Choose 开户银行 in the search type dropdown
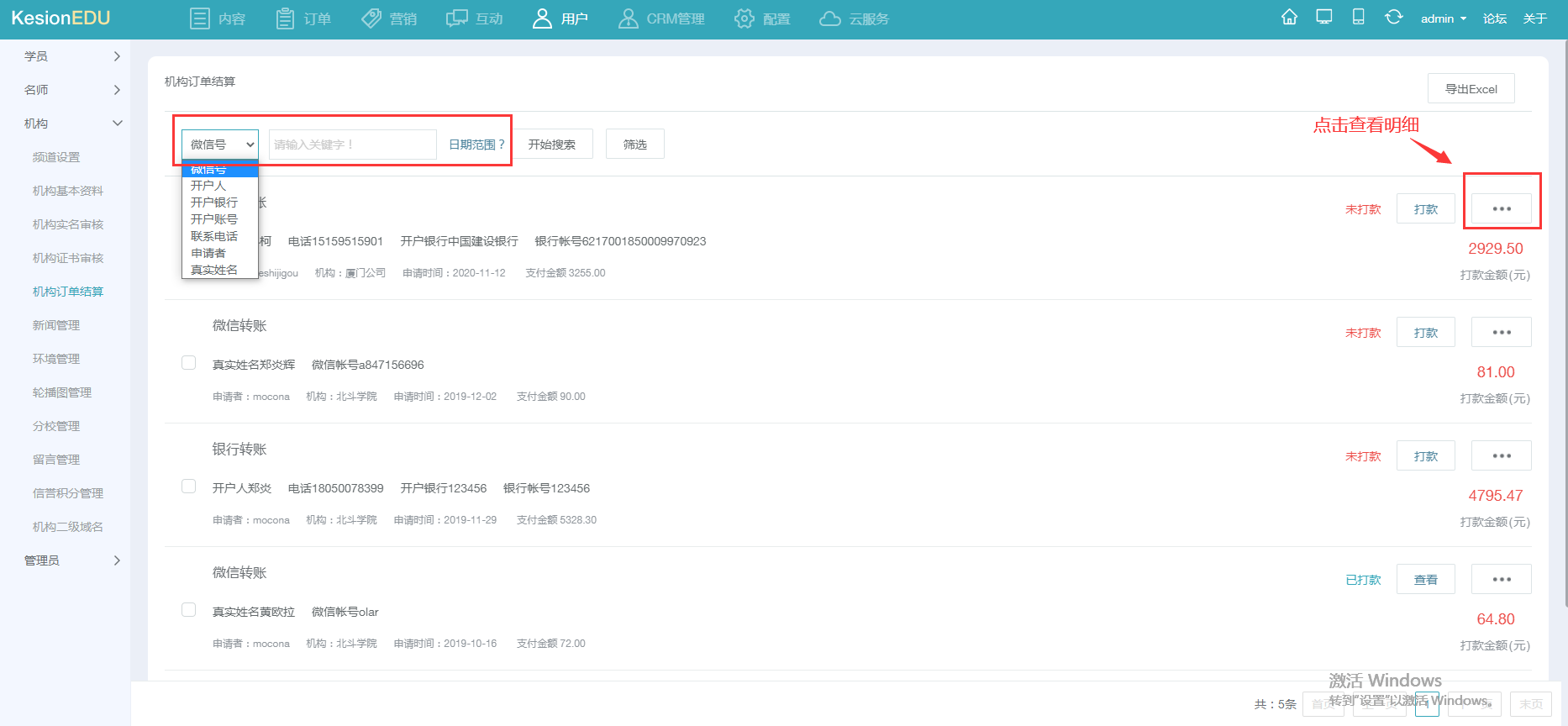Viewport: 1568px width, 726px height. [x=214, y=203]
